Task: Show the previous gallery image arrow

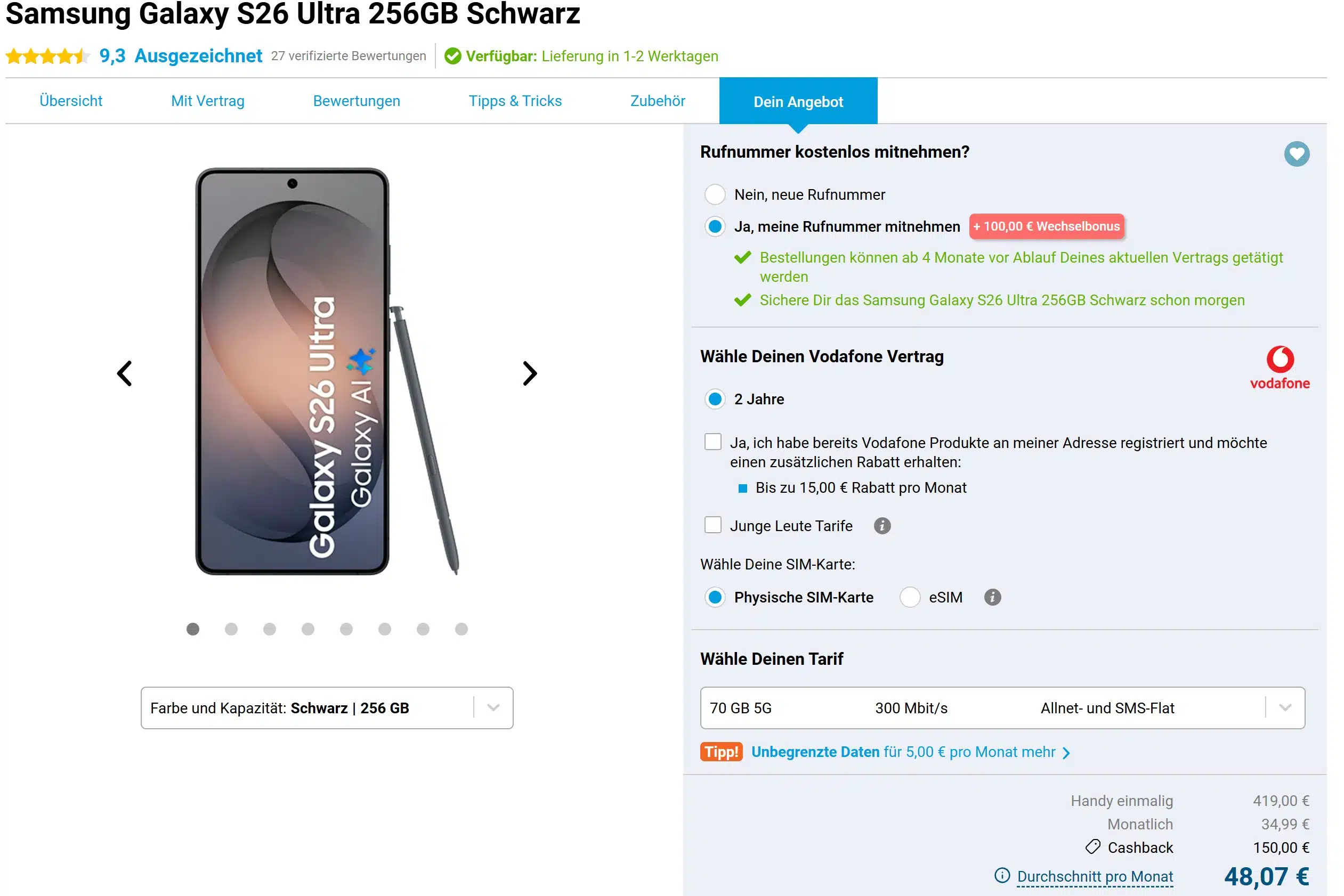Action: 124,373
